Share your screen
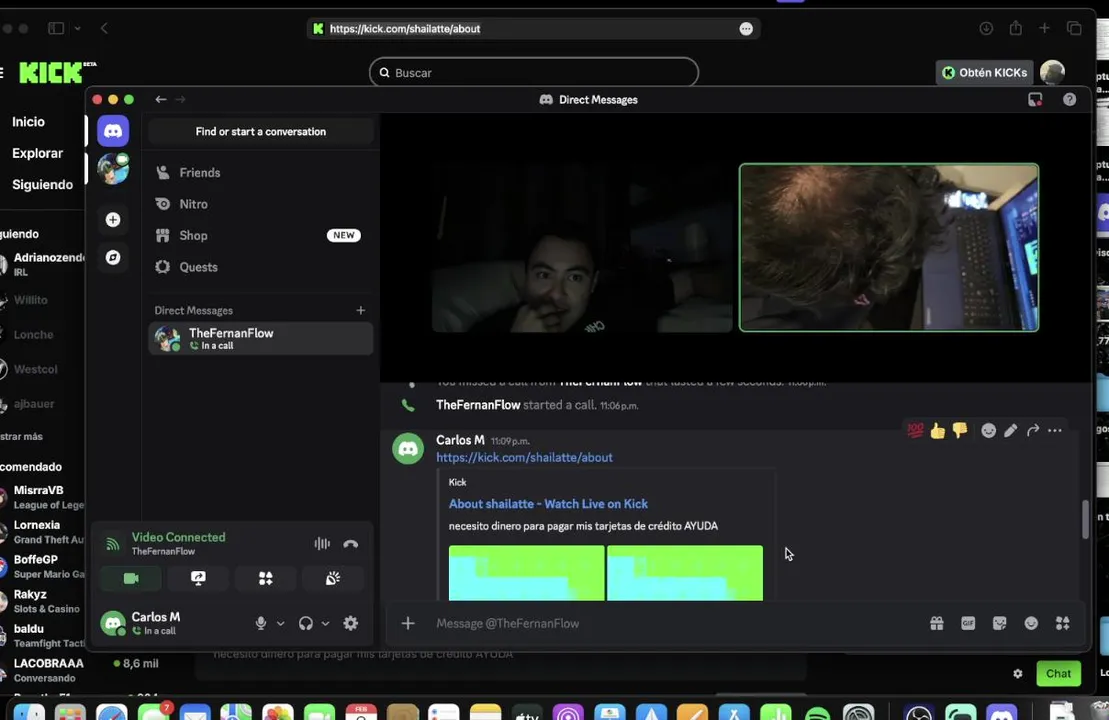Screen dimensions: 1109x720 pos(198,579)
